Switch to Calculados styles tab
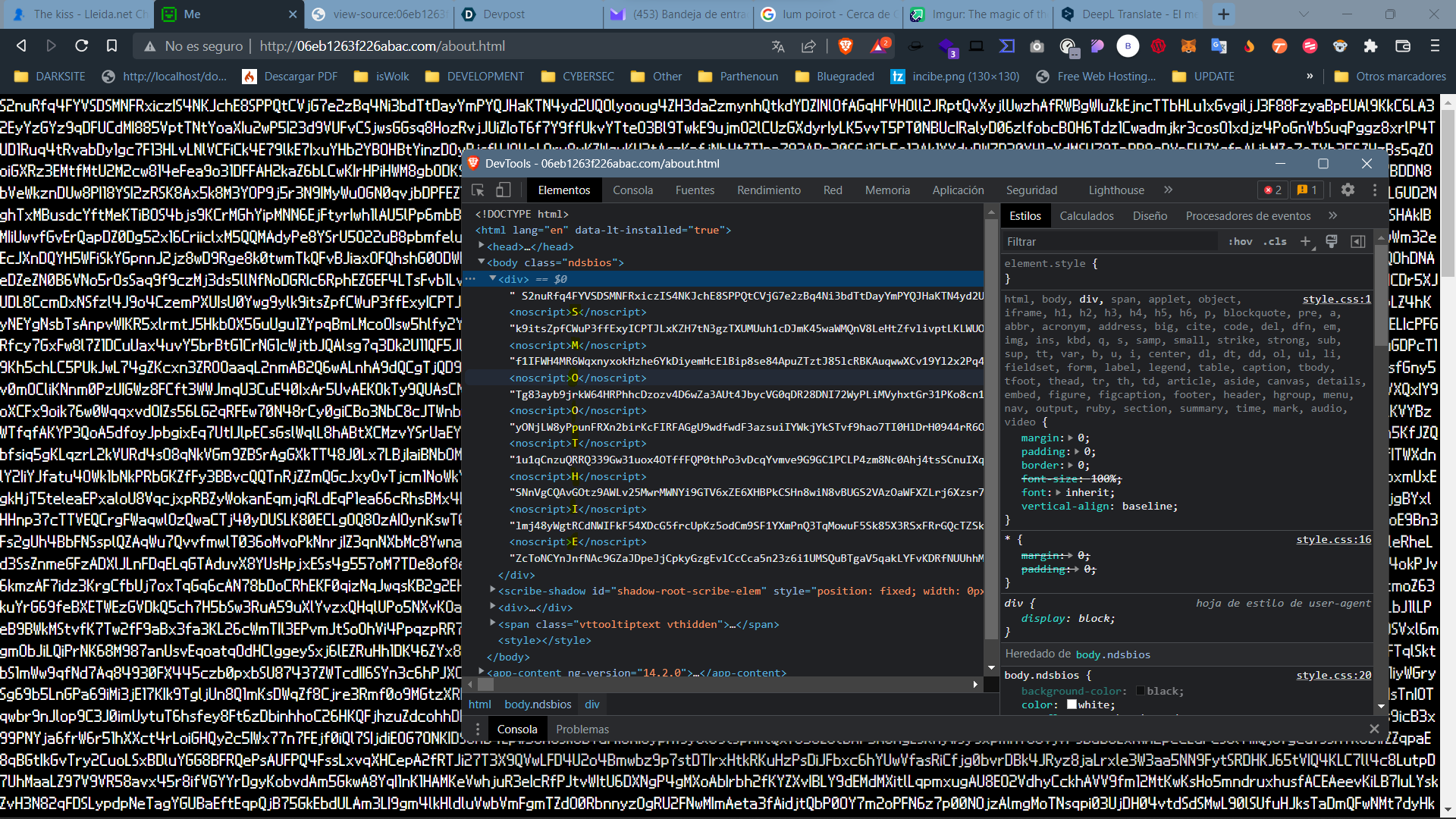 click(x=1086, y=215)
